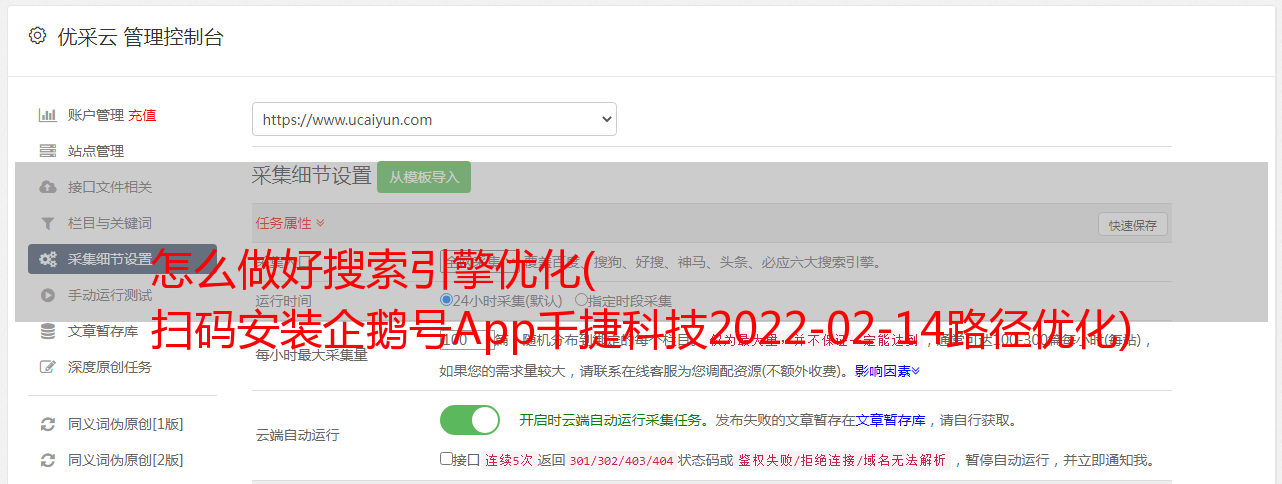Image resolution: width=1282 pixels, height=484 pixels.
Task: Click the 运行时间 row label
Action: pos(283,300)
